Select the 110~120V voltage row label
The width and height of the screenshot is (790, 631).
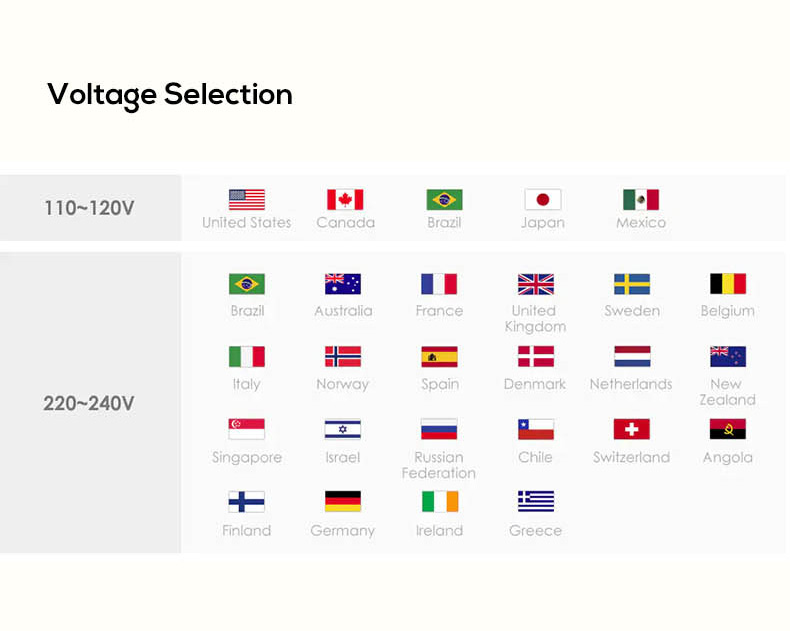89,208
